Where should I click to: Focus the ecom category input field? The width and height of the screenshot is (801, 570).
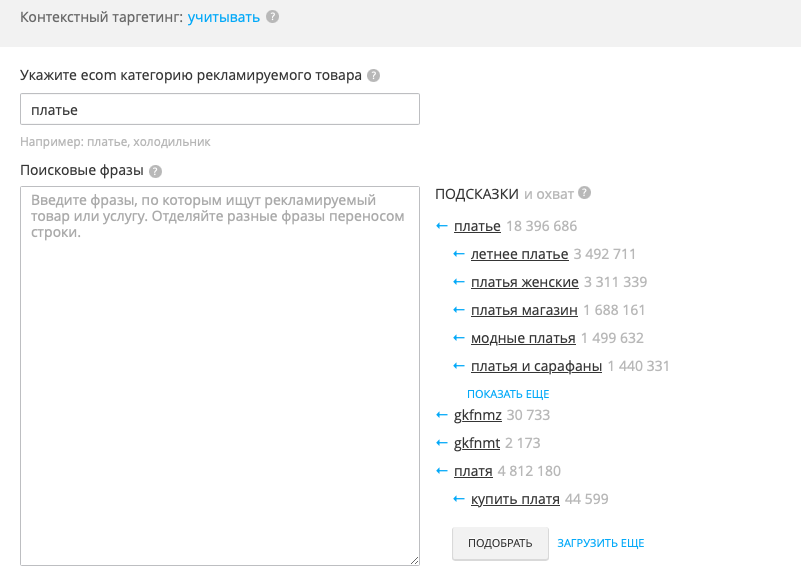tap(219, 109)
